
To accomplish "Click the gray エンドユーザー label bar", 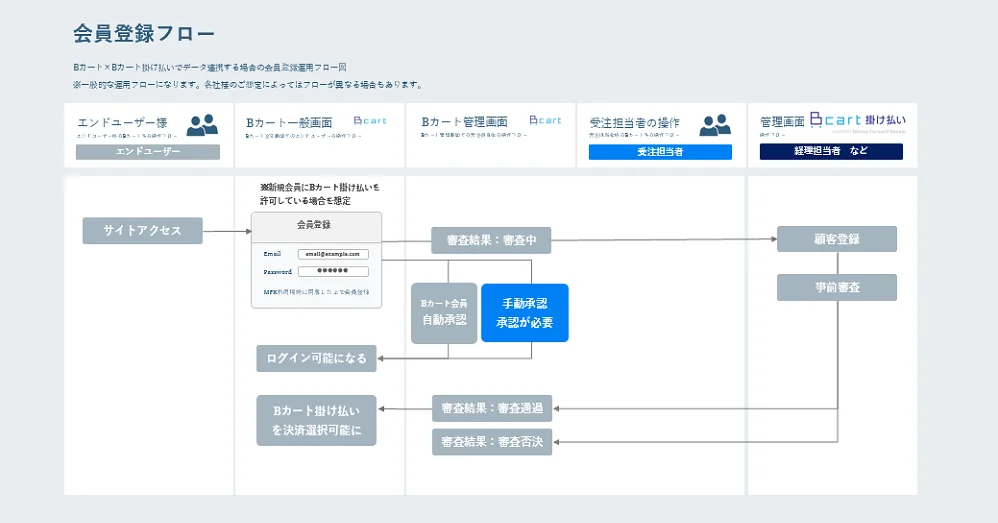I will (x=148, y=151).
